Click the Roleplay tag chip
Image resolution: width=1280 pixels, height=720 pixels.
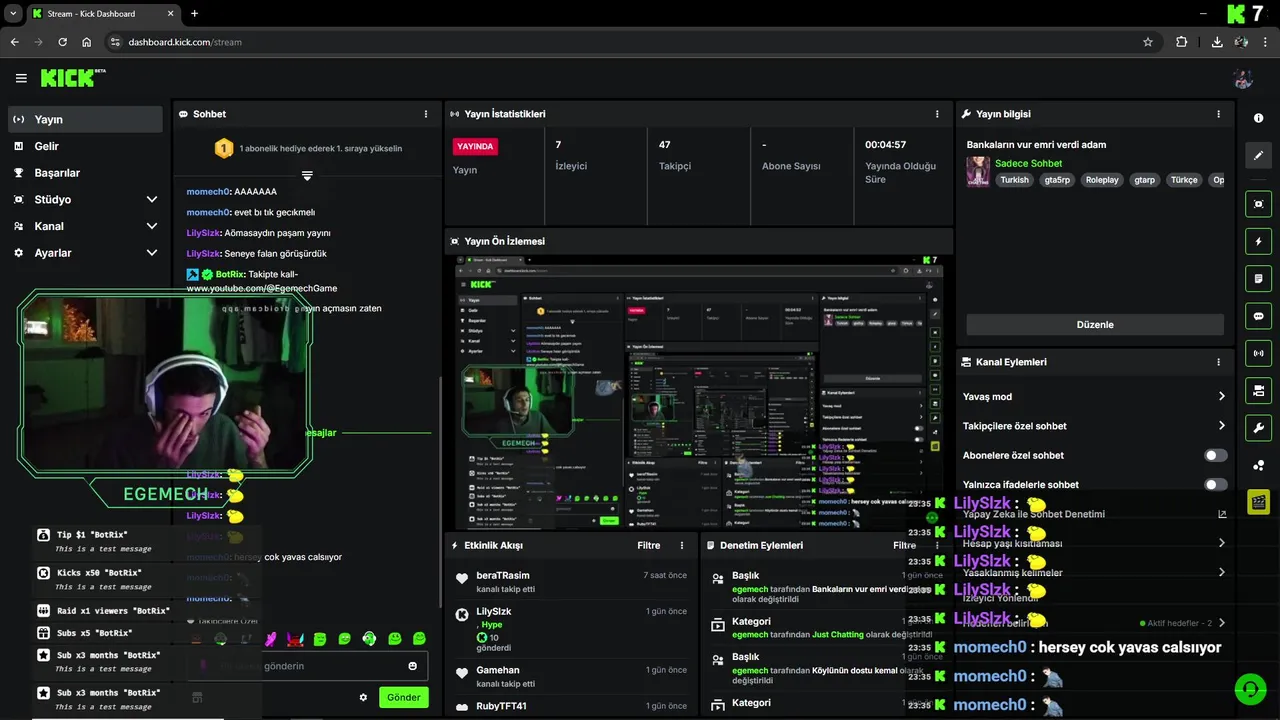pyautogui.click(x=1102, y=180)
